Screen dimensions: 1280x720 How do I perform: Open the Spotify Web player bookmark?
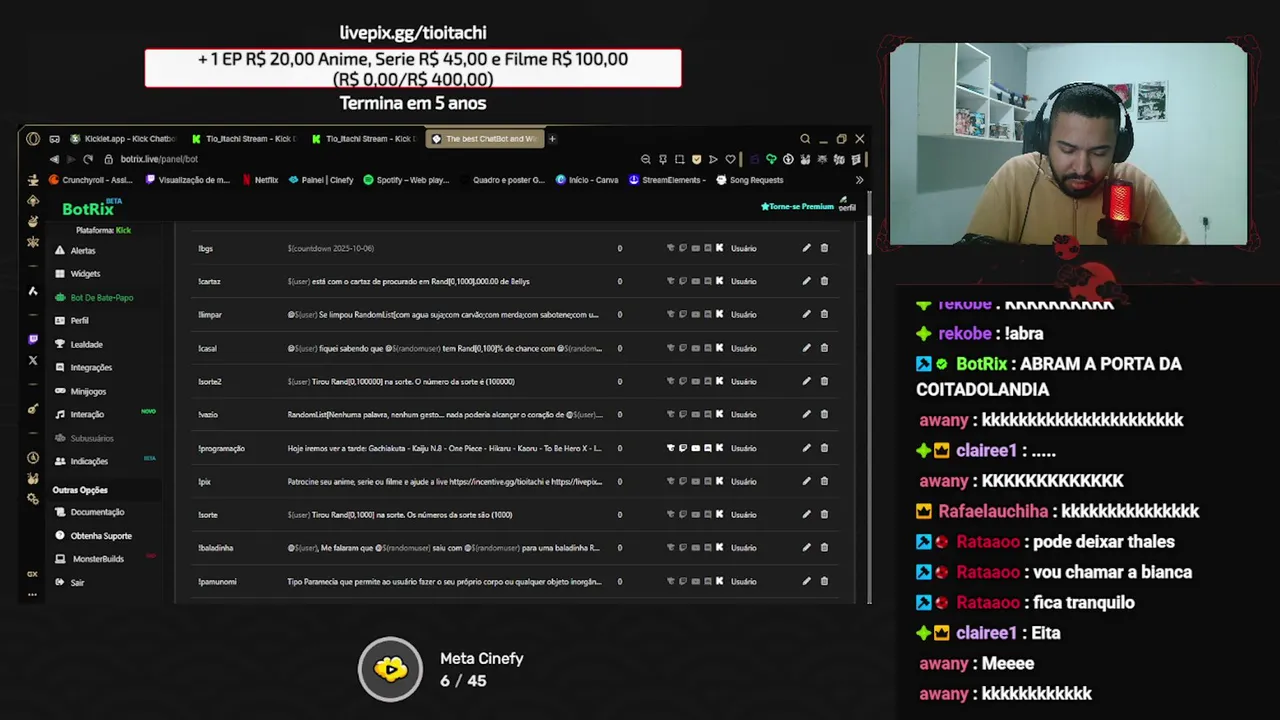click(x=406, y=180)
